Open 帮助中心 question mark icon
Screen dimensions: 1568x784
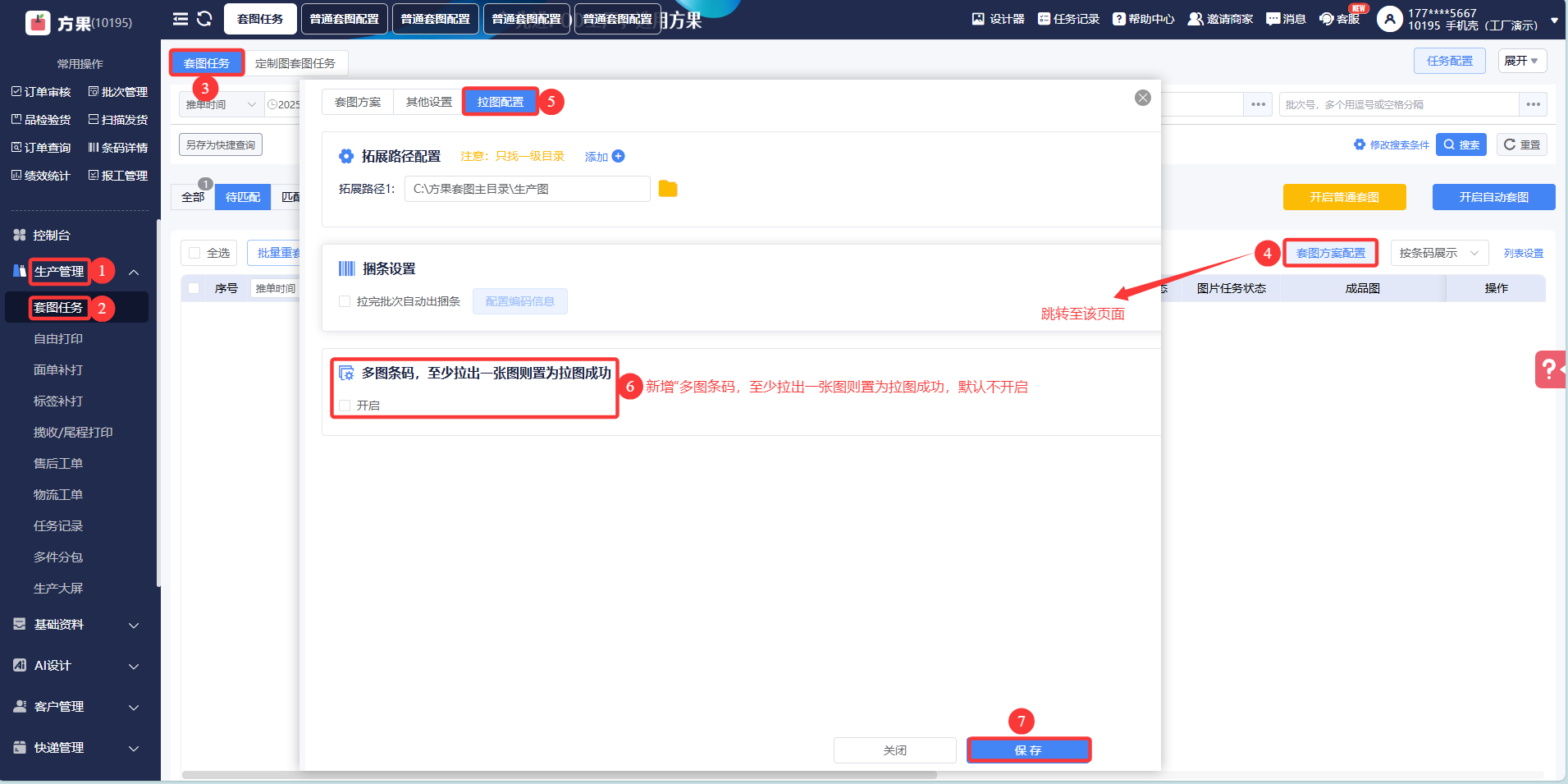click(x=1119, y=19)
